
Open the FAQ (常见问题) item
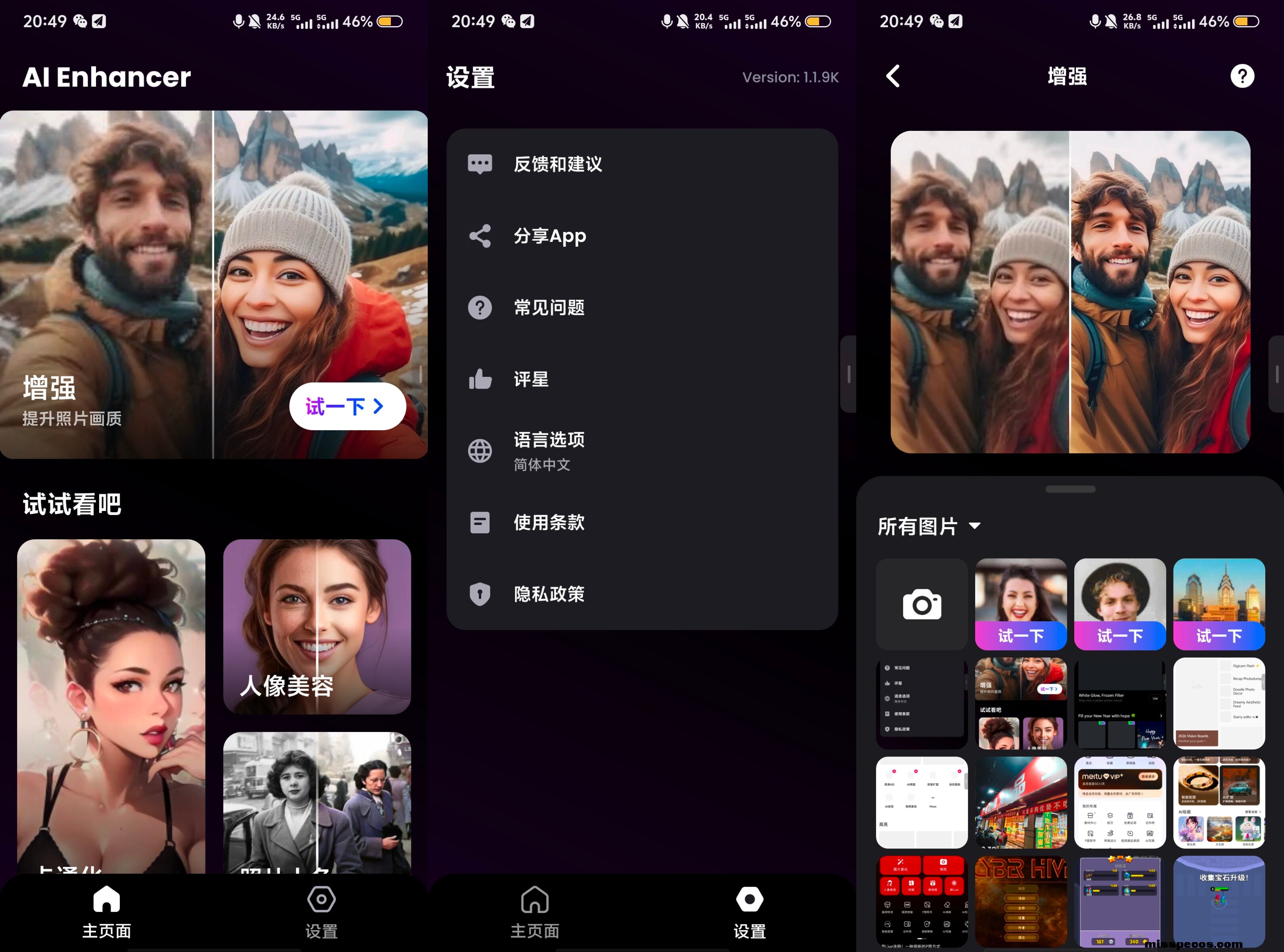(x=548, y=308)
